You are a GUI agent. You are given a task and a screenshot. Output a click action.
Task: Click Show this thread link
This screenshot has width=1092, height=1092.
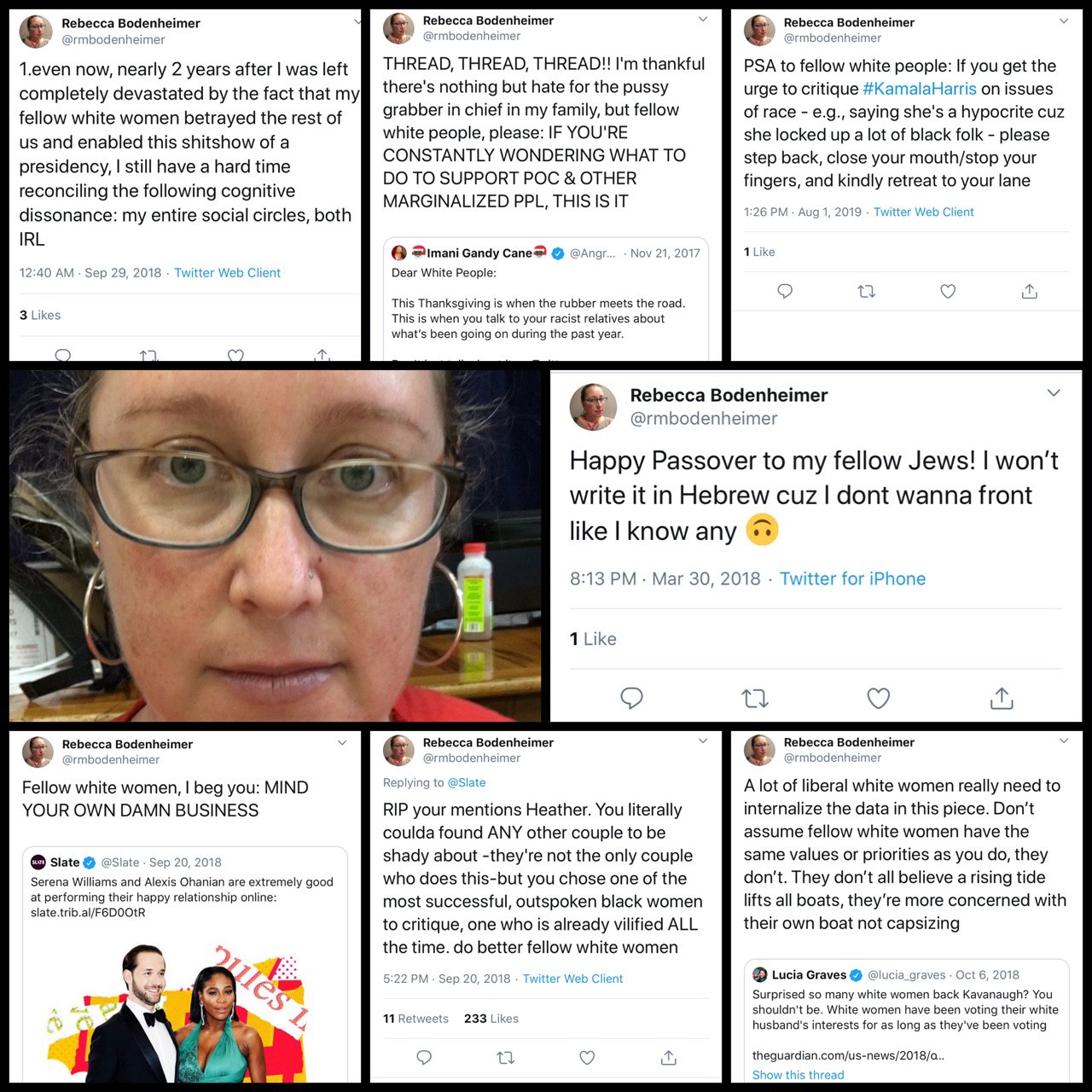[798, 1075]
